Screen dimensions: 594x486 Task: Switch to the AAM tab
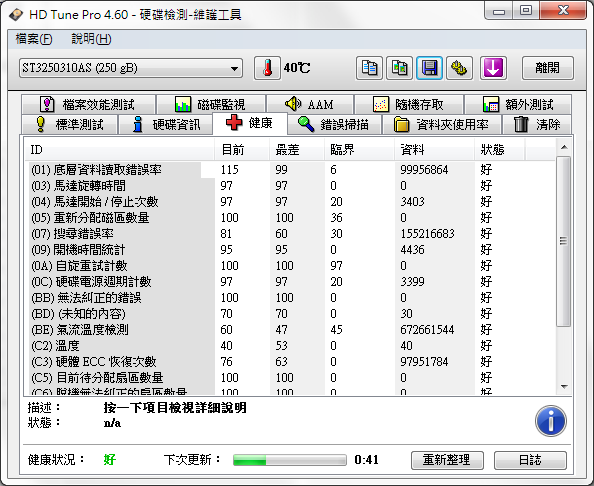tap(310, 104)
